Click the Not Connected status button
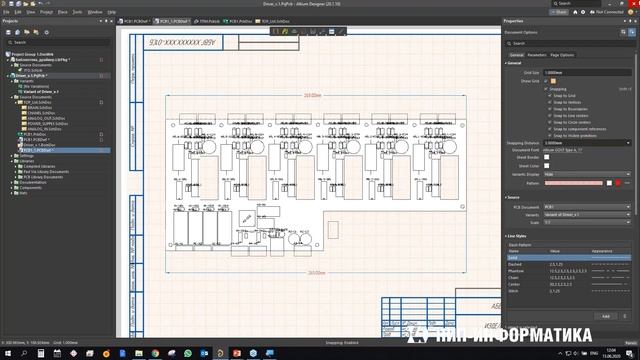Screen dimensions: 640x360 [x=606, y=12]
